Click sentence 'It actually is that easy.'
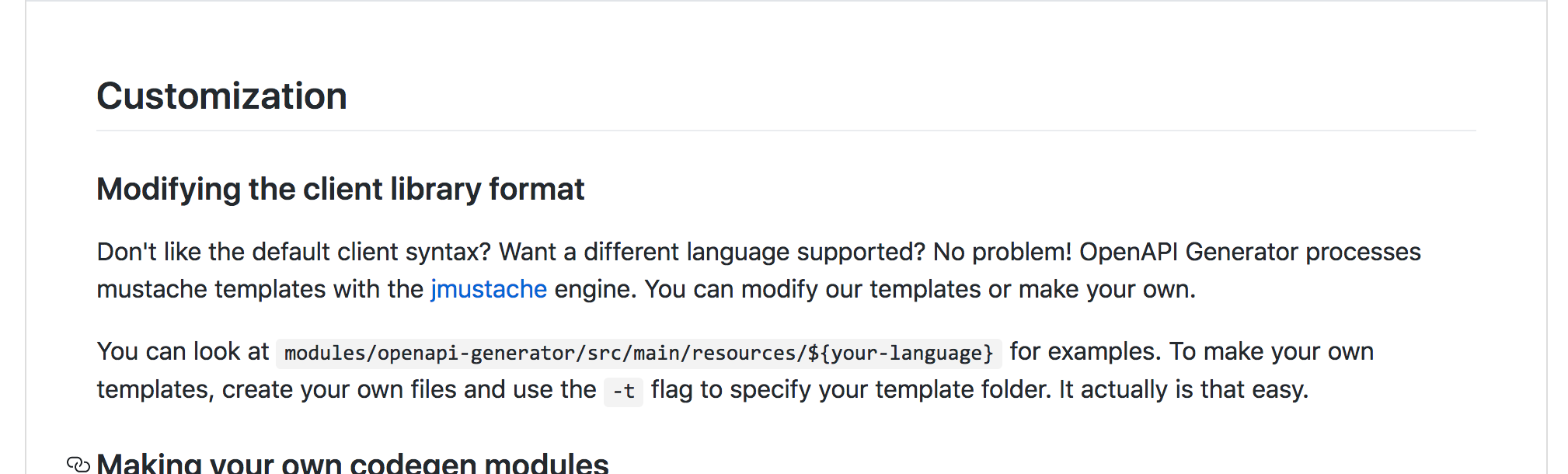Screen dimensions: 1568x474 point(1183,389)
